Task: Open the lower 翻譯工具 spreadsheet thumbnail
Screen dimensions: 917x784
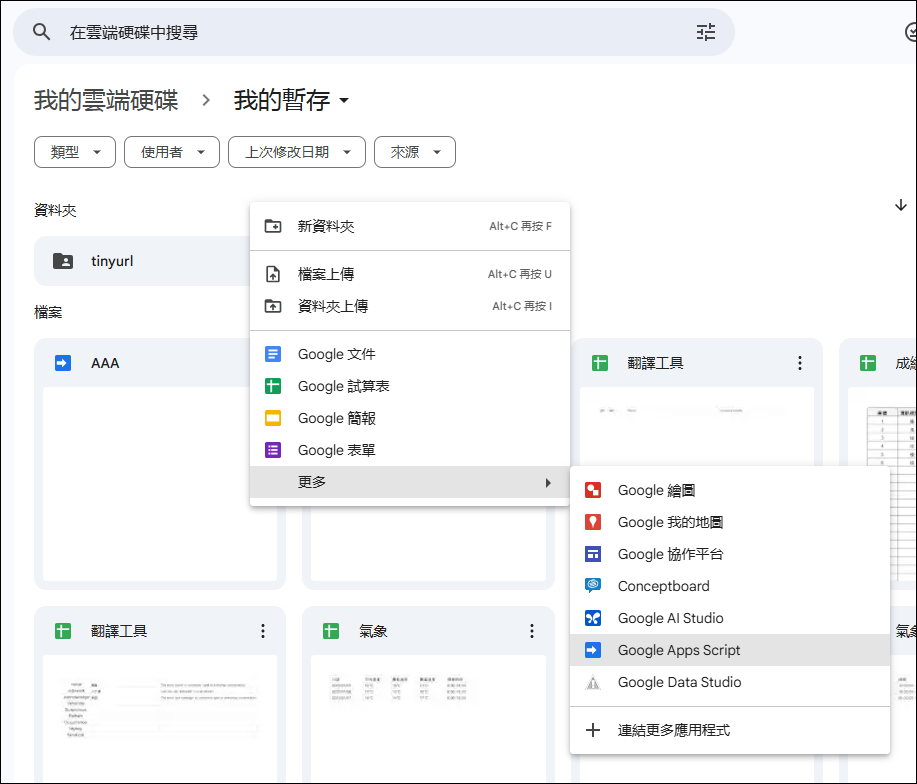Action: click(160, 718)
